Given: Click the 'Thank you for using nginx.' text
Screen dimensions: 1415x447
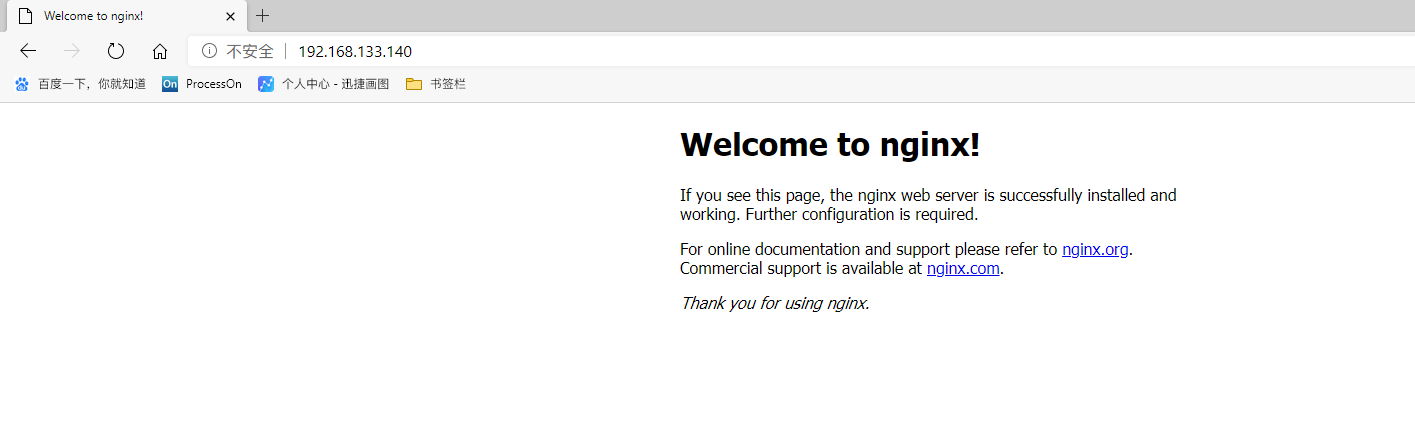Looking at the screenshot, I should coord(775,303).
